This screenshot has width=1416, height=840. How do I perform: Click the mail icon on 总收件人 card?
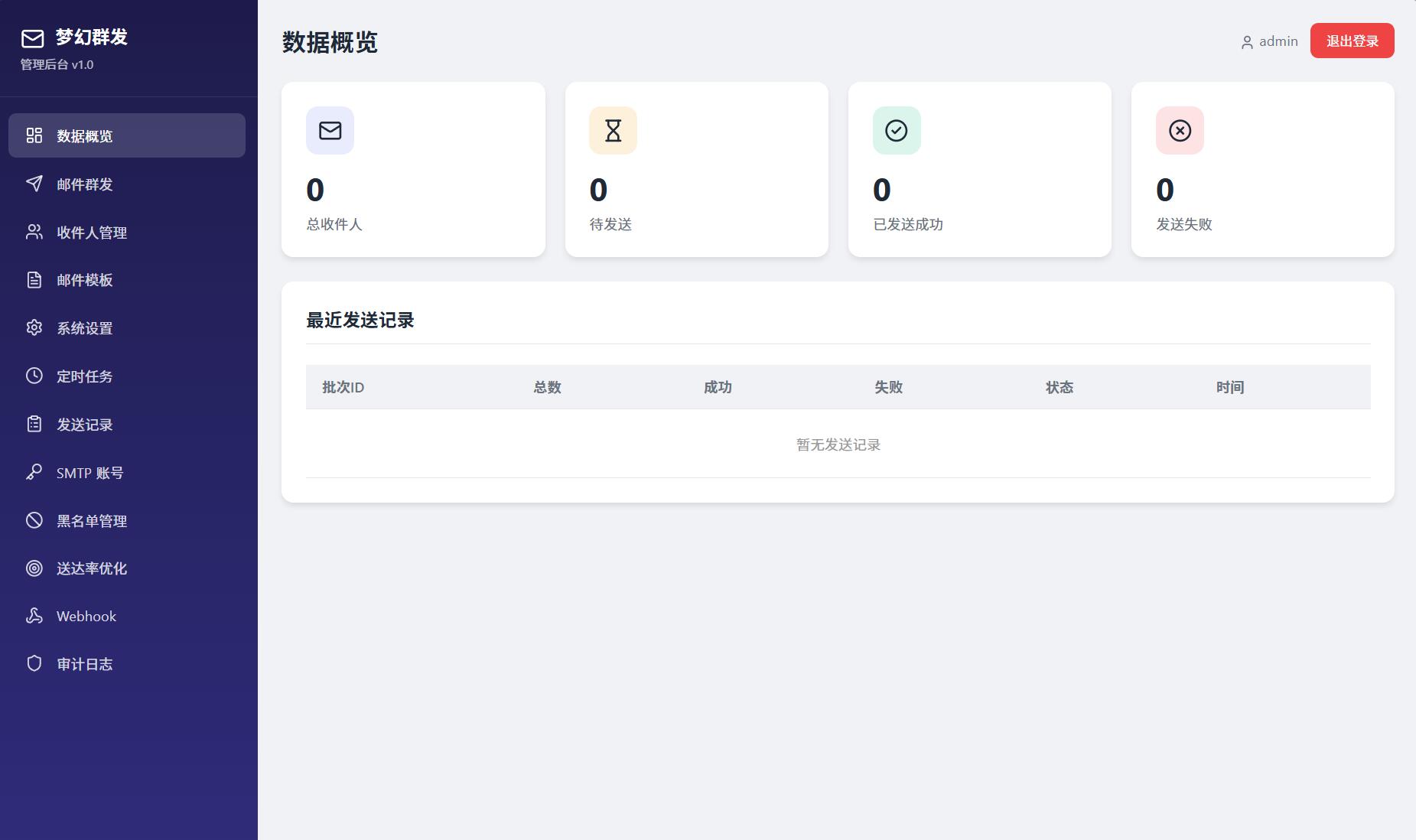pyautogui.click(x=330, y=131)
